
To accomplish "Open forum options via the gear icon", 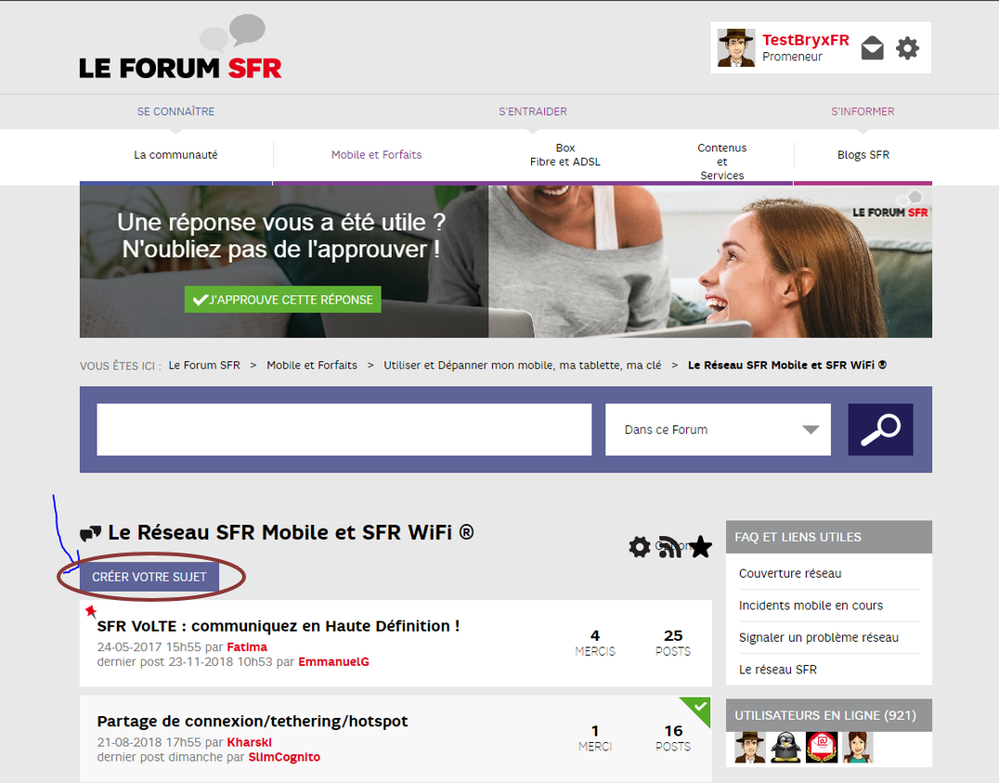I will pyautogui.click(x=640, y=547).
